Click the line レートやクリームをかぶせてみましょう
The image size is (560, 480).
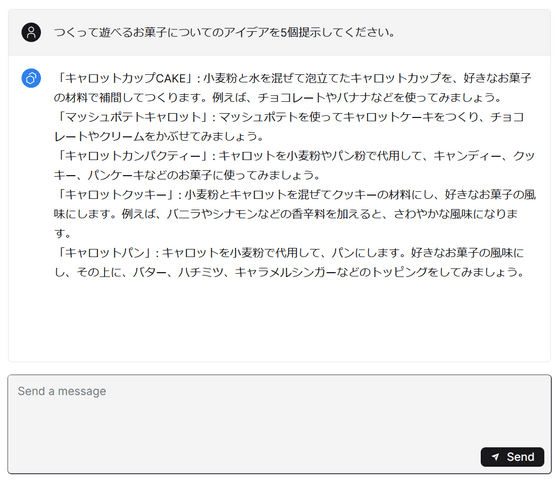pos(159,136)
